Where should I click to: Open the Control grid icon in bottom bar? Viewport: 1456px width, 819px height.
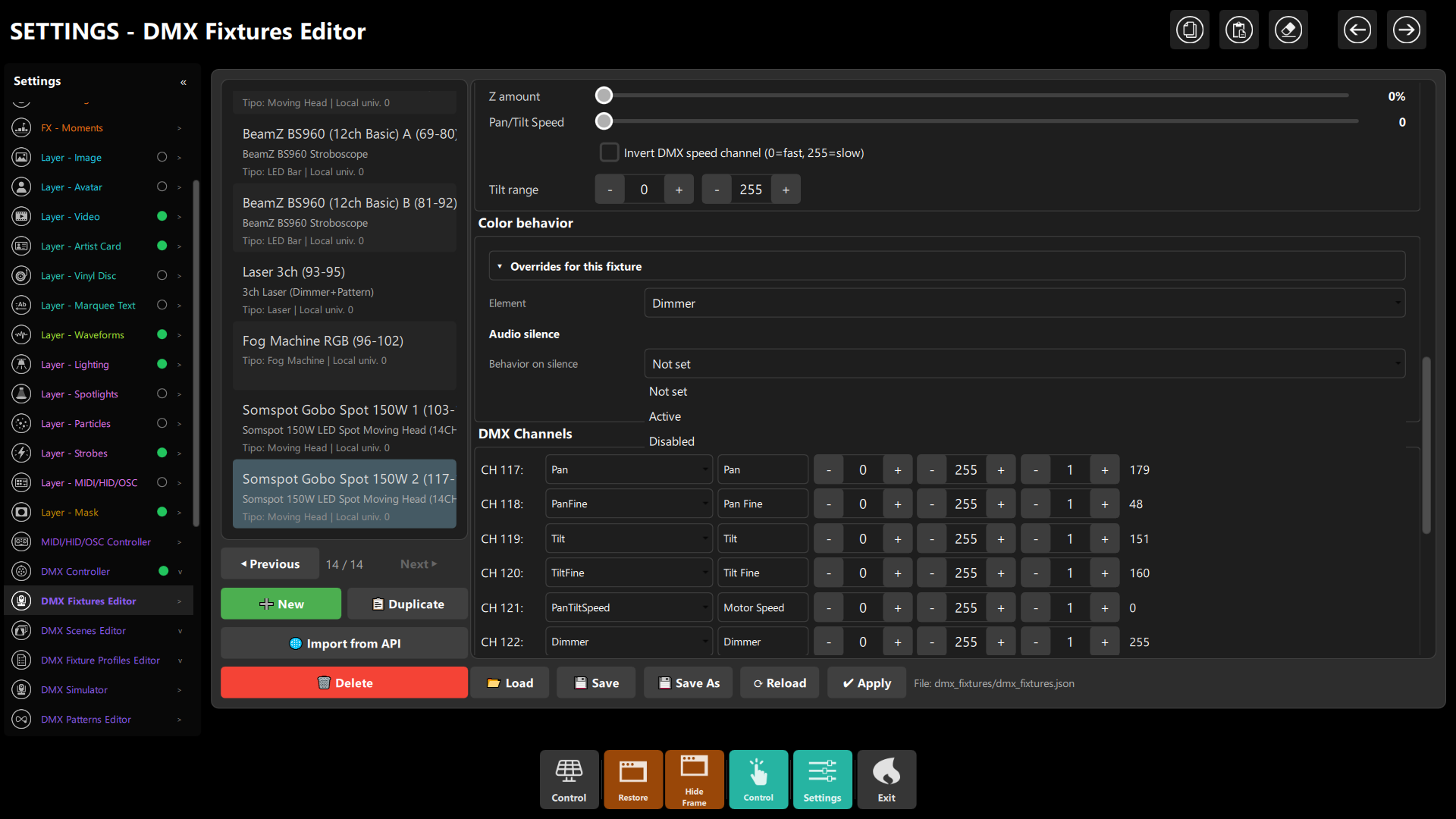pos(569,780)
